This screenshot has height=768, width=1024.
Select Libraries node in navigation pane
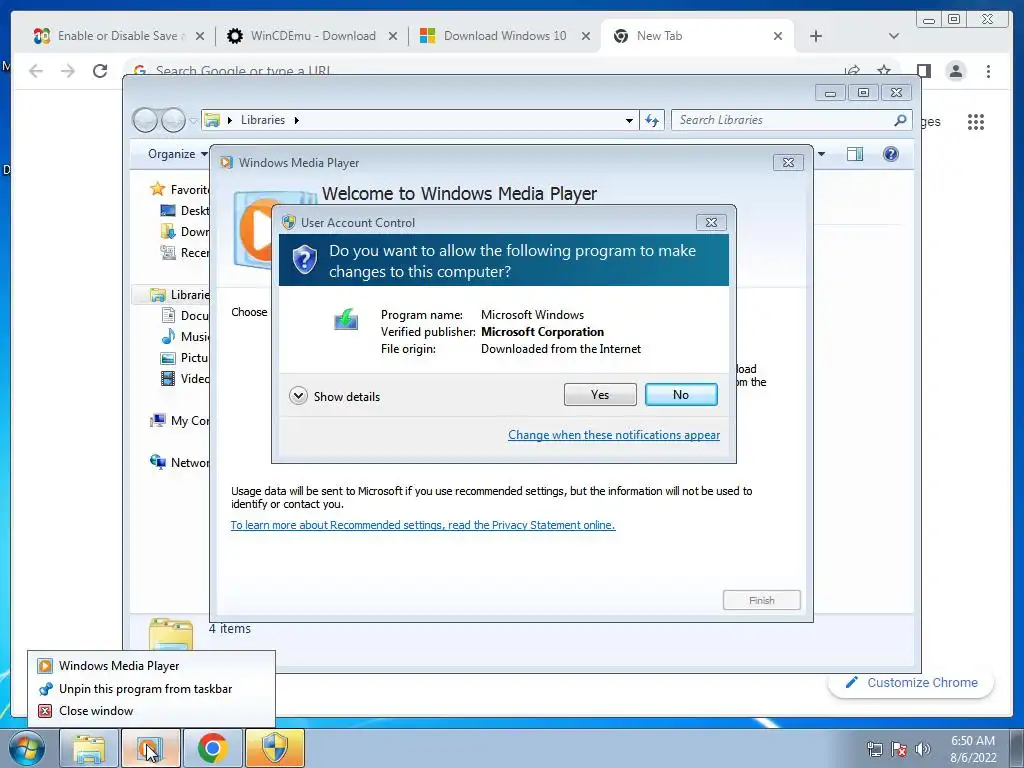click(x=179, y=295)
